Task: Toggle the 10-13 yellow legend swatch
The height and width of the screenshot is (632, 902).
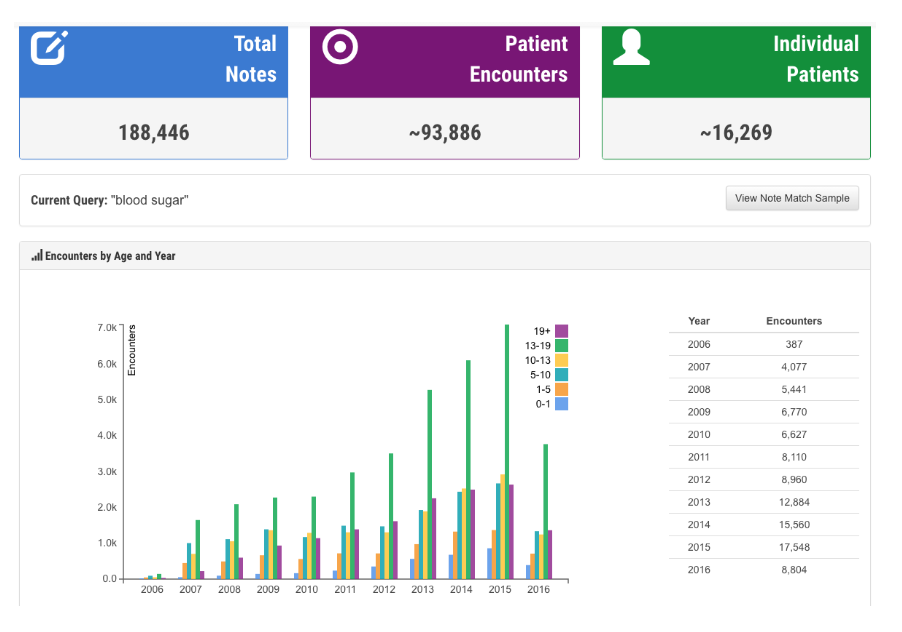Action: point(562,360)
